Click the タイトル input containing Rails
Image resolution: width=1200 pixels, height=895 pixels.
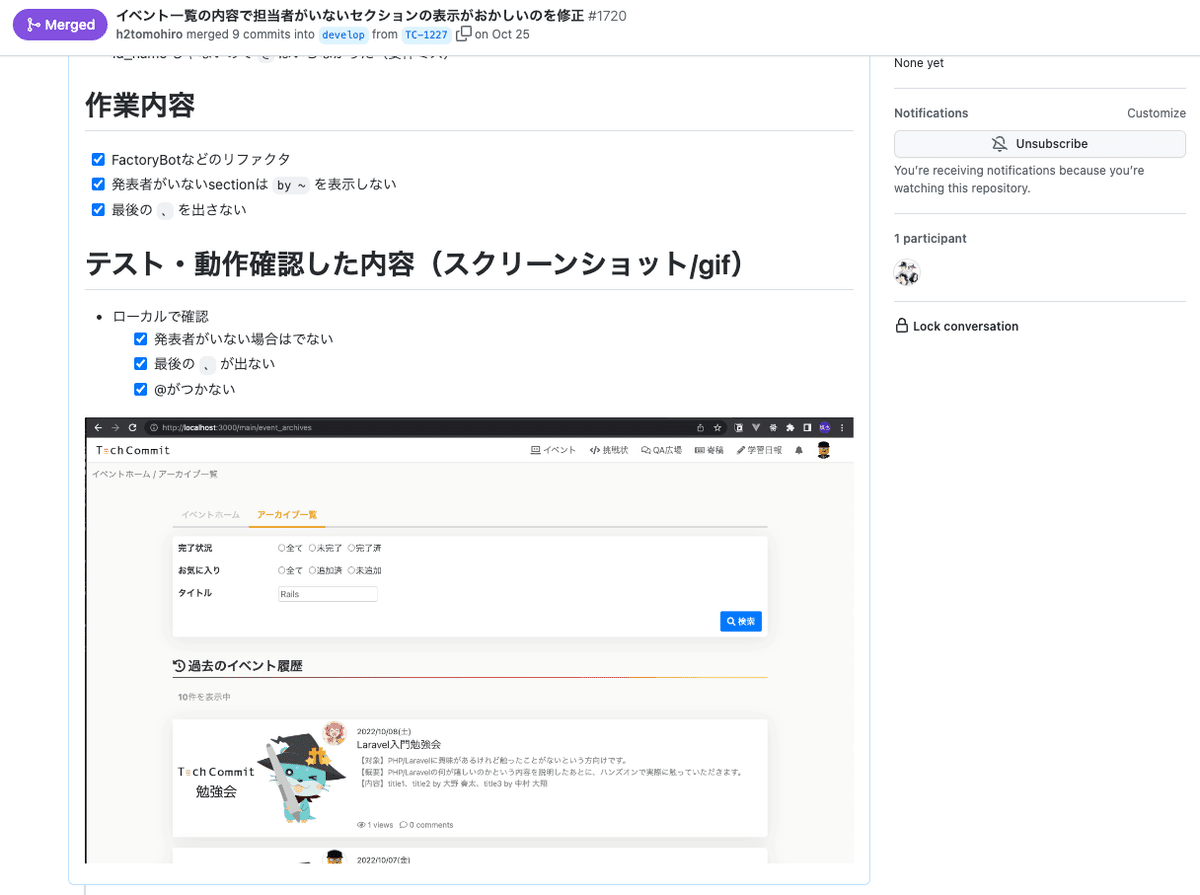click(328, 594)
